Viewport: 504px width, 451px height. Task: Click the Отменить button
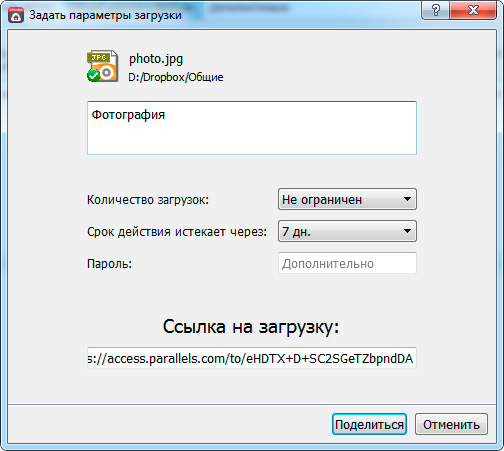451,424
